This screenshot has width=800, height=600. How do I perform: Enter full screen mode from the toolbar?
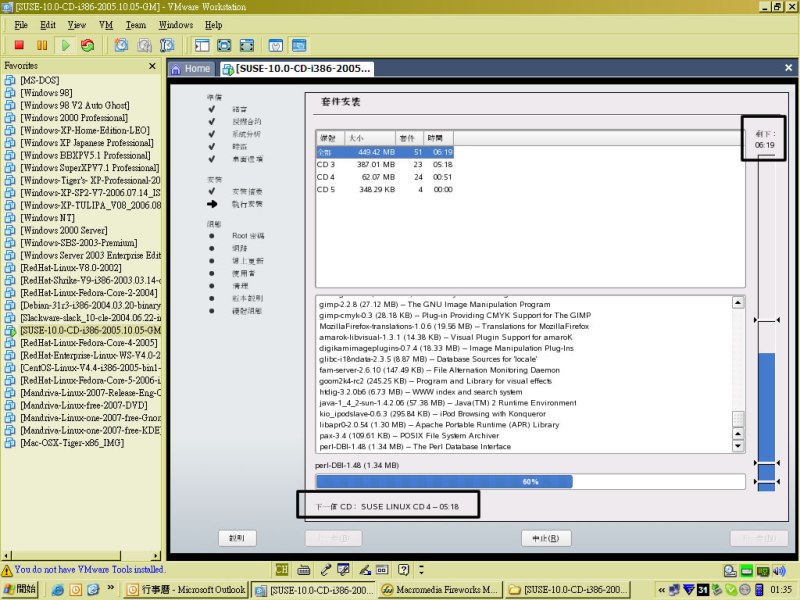tap(224, 45)
